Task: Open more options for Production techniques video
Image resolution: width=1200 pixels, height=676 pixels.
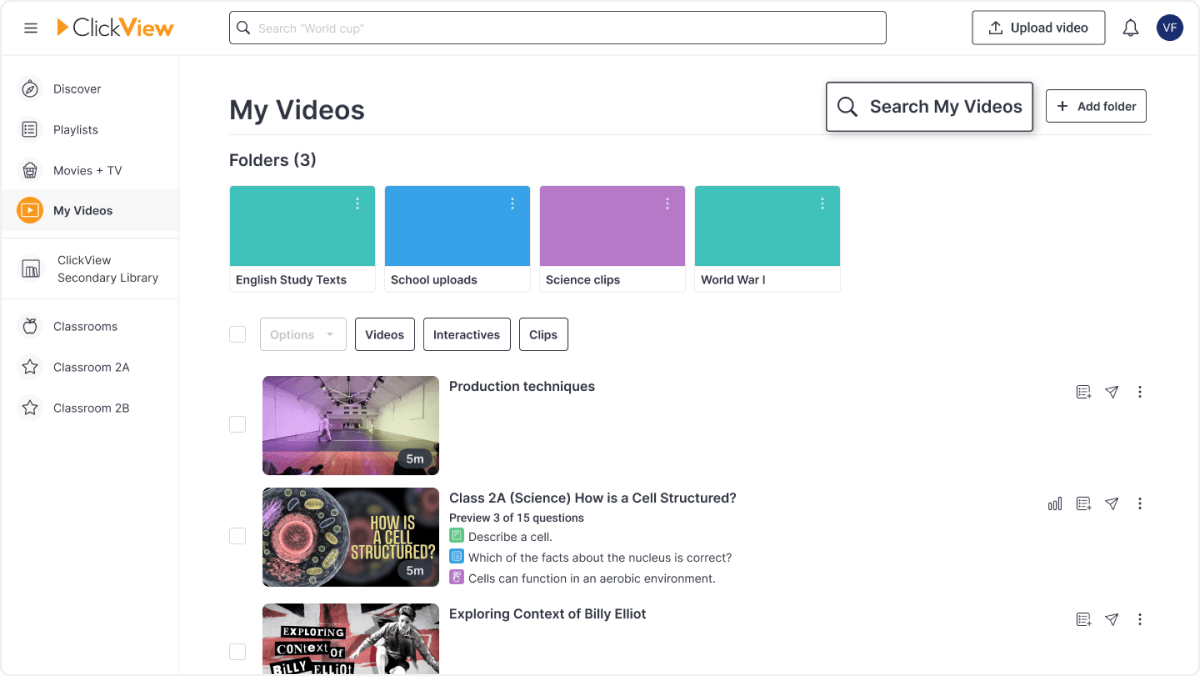Action: tap(1140, 392)
